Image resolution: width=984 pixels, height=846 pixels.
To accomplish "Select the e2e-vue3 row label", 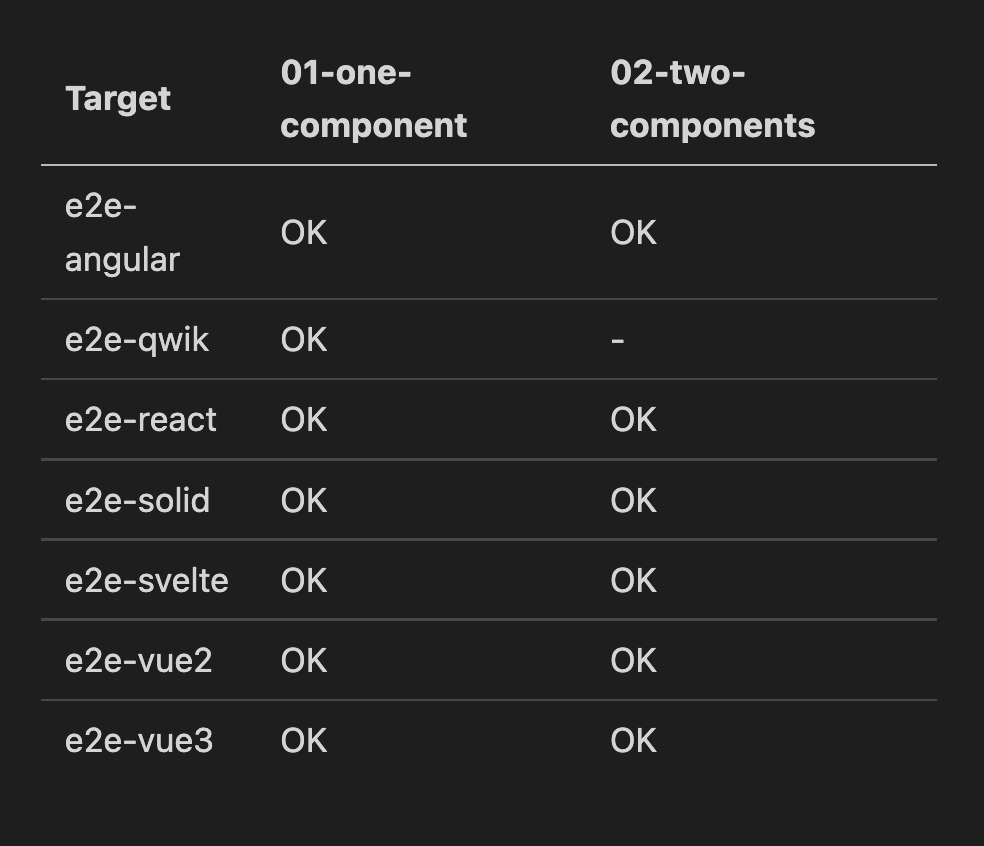I will click(x=139, y=741).
